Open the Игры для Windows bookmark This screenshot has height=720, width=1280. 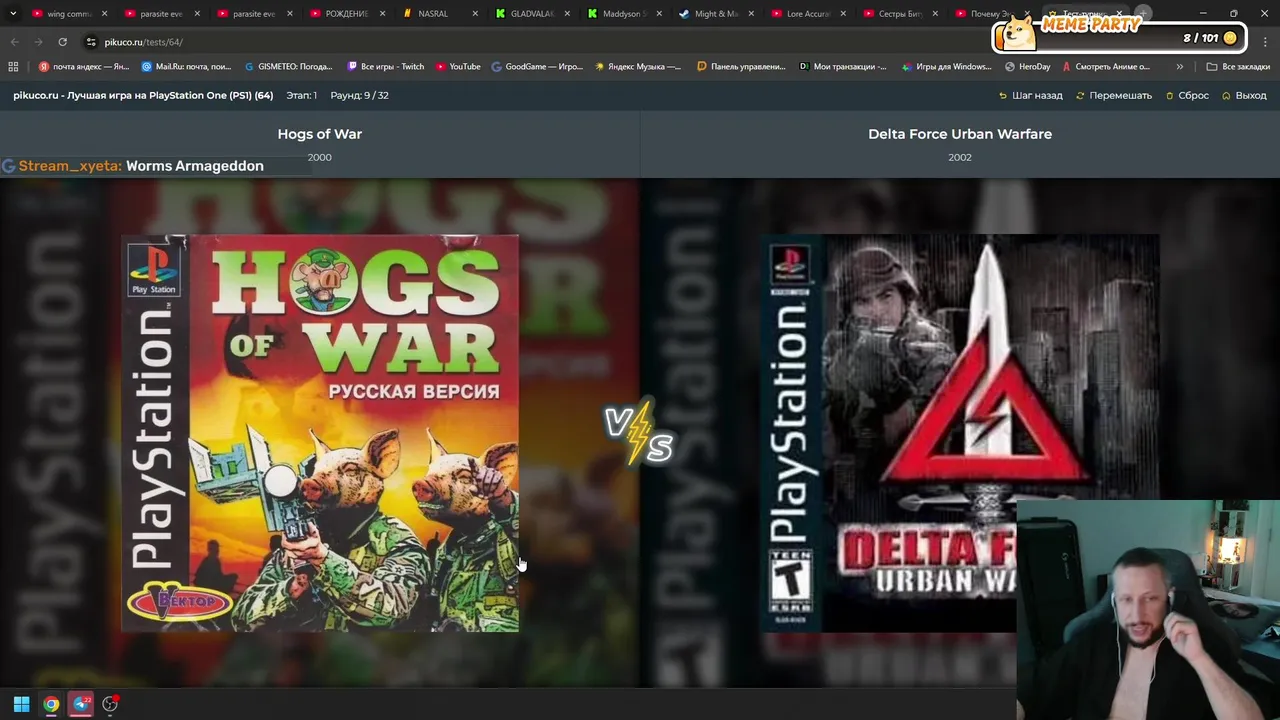pyautogui.click(x=946, y=67)
